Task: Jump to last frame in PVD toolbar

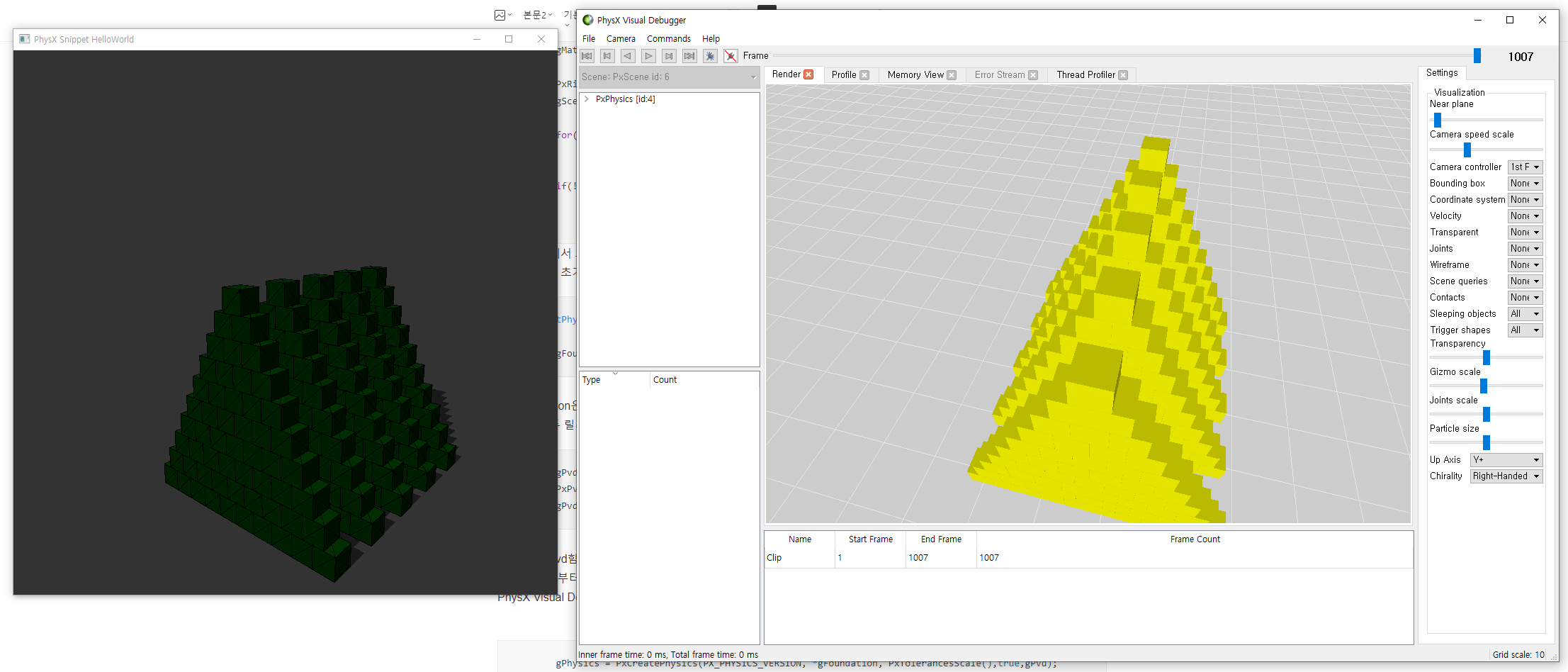Action: 689,56
